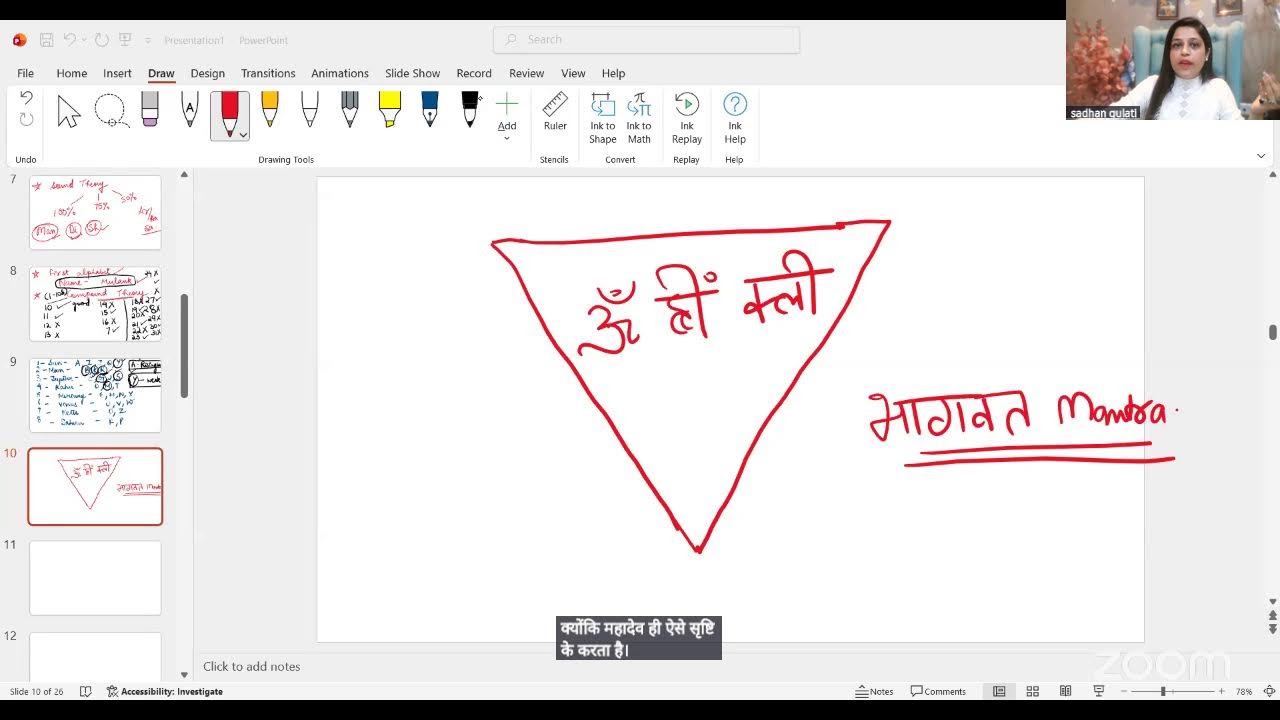Select the white pen tool
Screen dimensions: 1280x720
310,111
